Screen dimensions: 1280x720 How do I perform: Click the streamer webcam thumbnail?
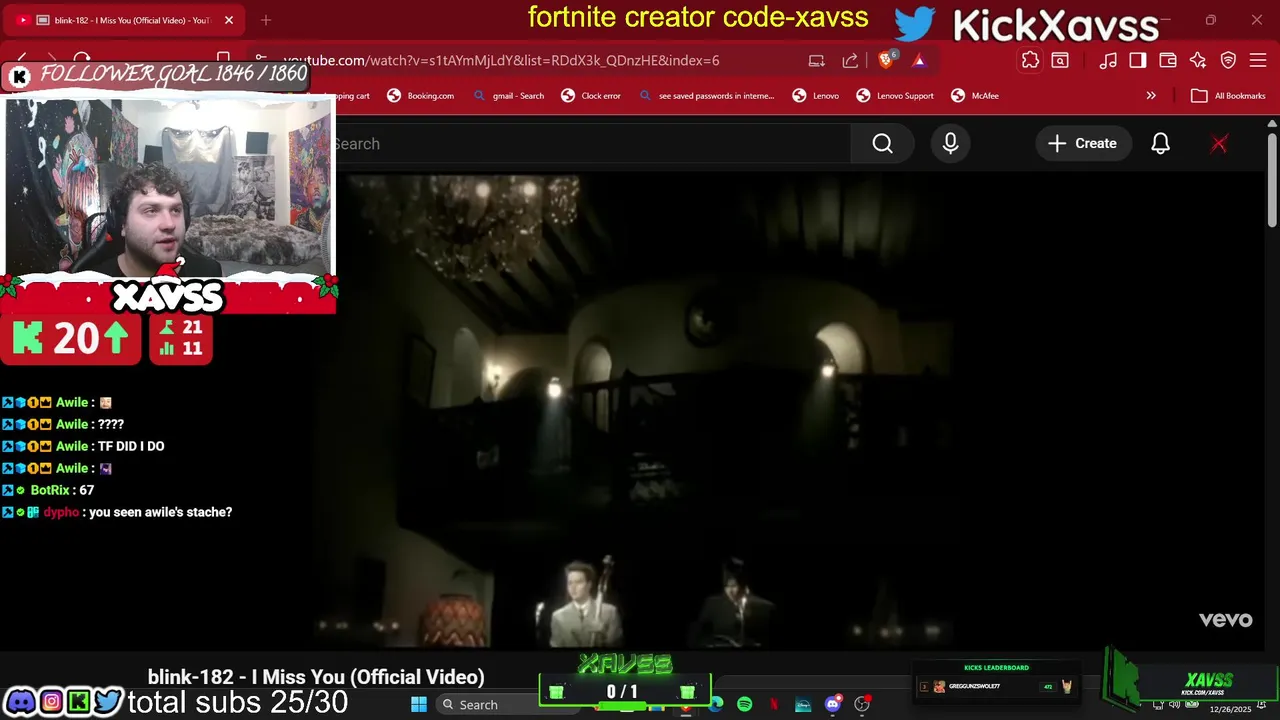click(x=168, y=187)
